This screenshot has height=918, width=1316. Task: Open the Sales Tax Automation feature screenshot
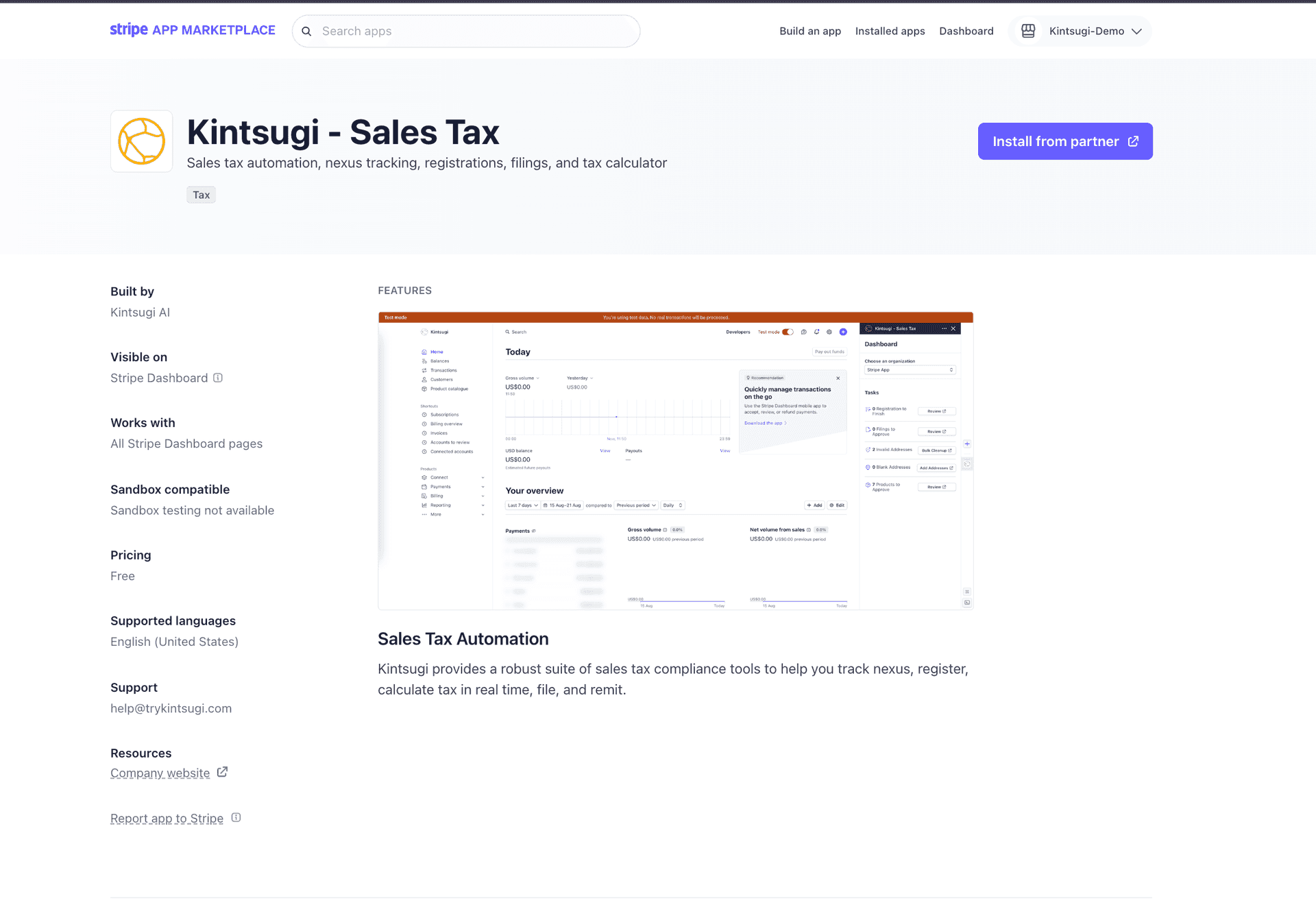[675, 461]
